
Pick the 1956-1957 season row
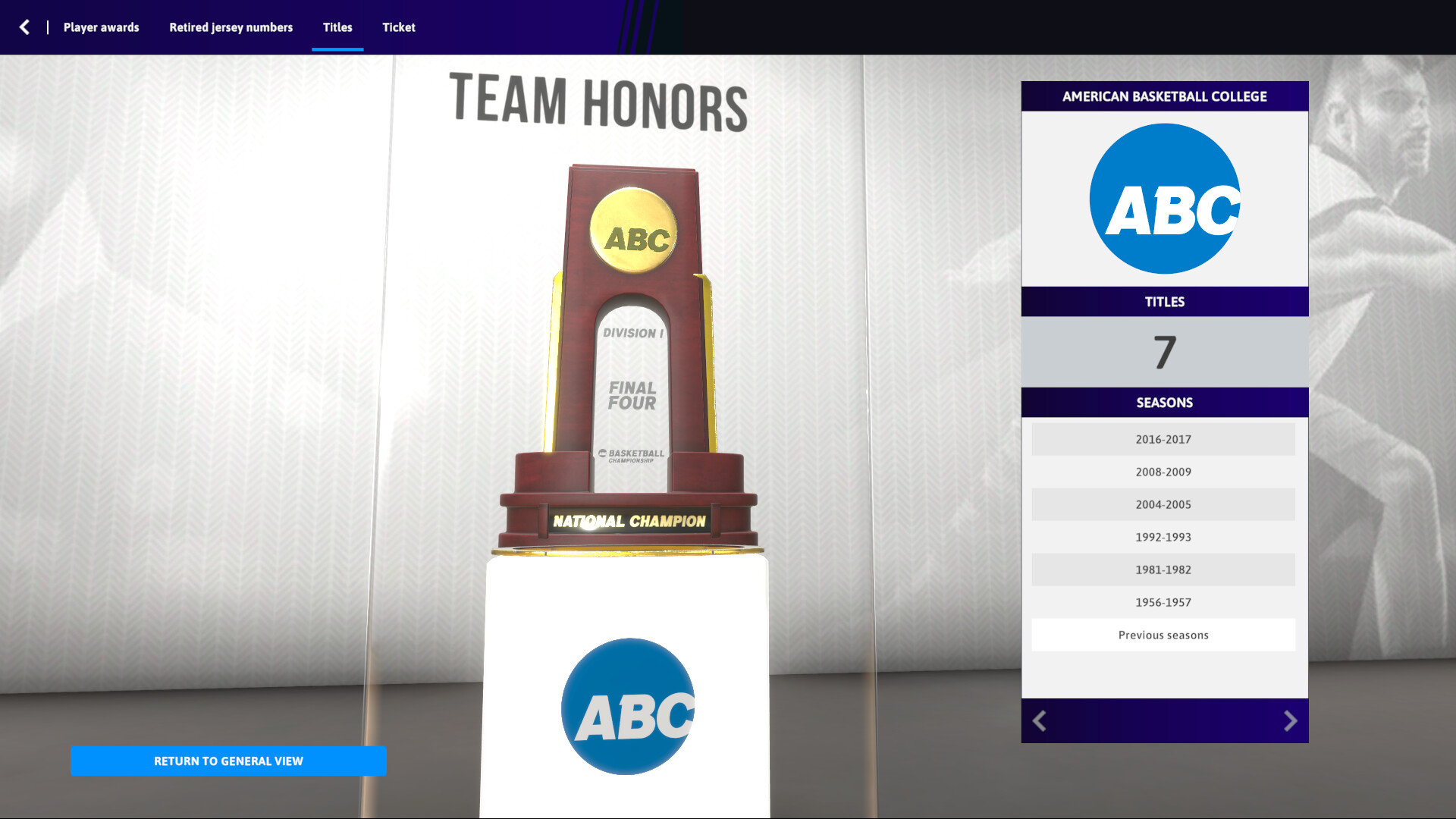click(x=1163, y=602)
